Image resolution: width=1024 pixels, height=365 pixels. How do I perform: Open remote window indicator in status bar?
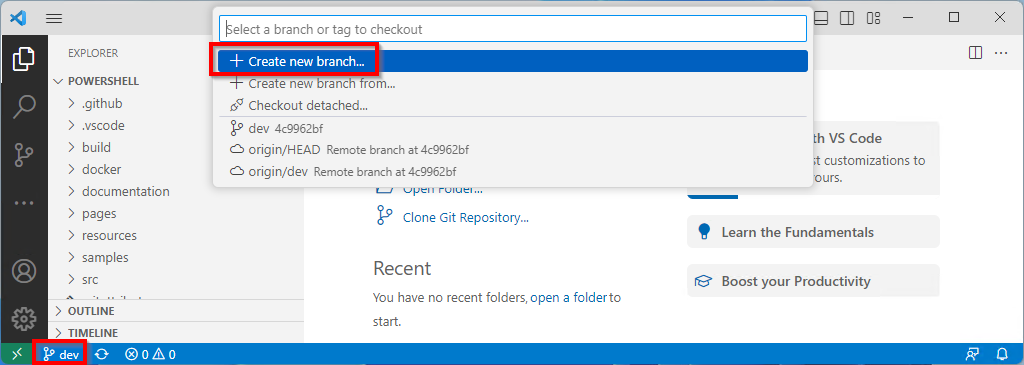point(17,355)
